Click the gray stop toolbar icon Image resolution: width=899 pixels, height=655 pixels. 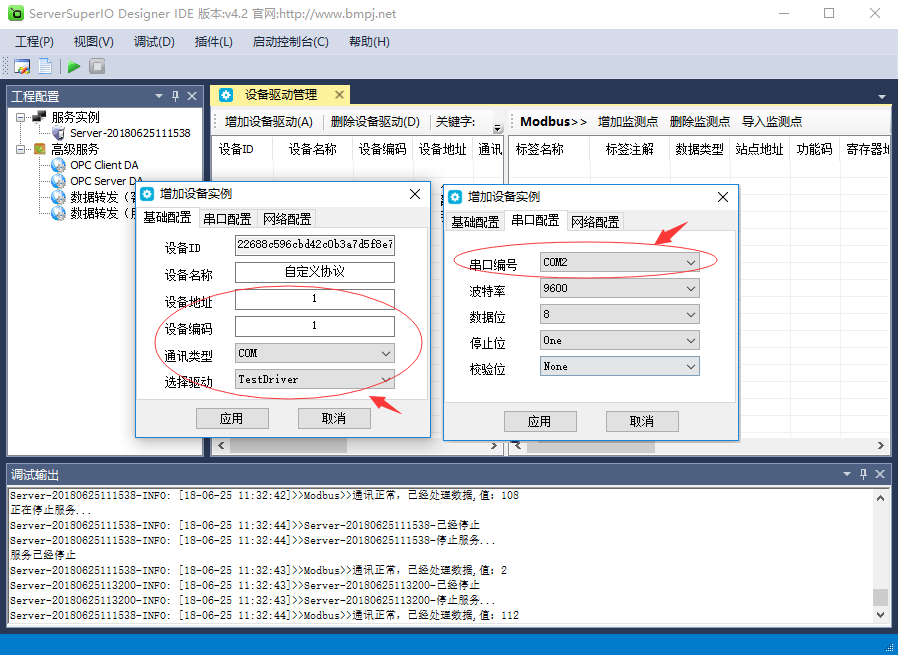coord(97,67)
